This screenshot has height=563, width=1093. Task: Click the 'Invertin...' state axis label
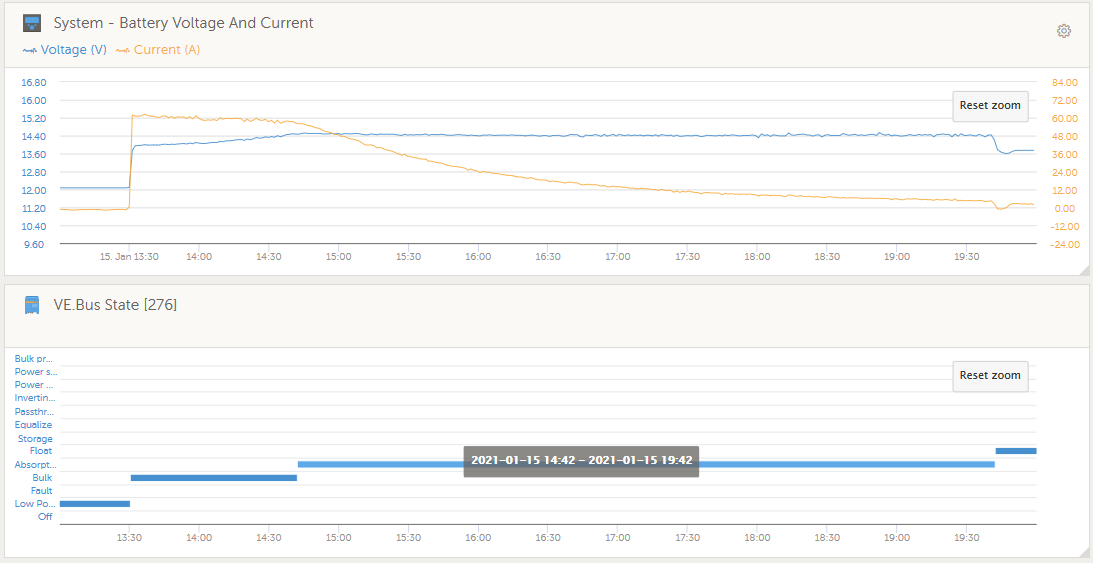pyautogui.click(x=35, y=398)
